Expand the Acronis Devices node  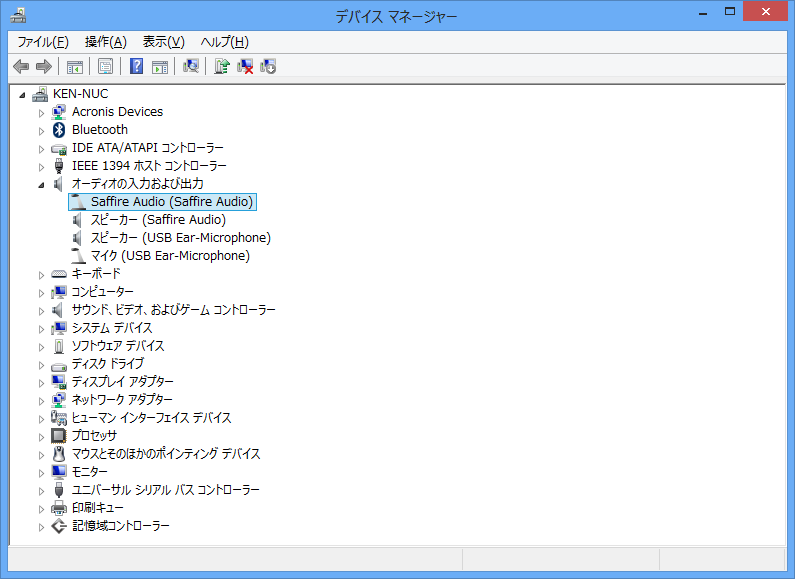click(x=42, y=113)
